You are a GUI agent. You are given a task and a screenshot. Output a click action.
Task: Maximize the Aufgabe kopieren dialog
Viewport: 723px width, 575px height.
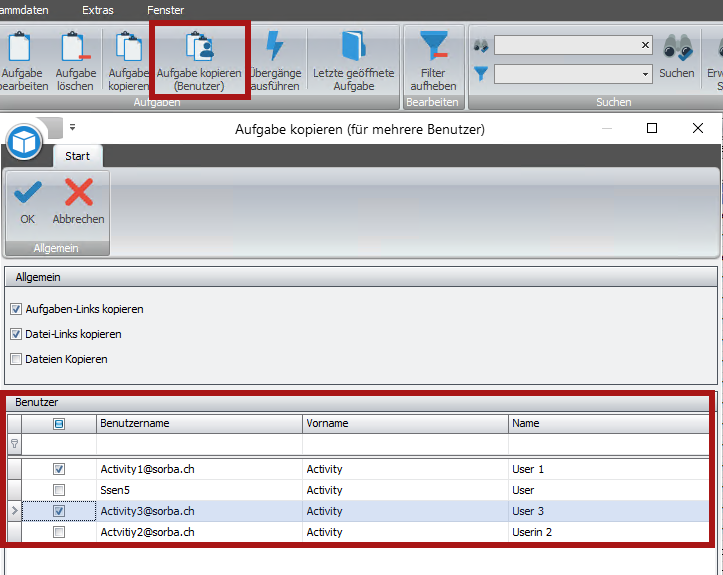652,128
